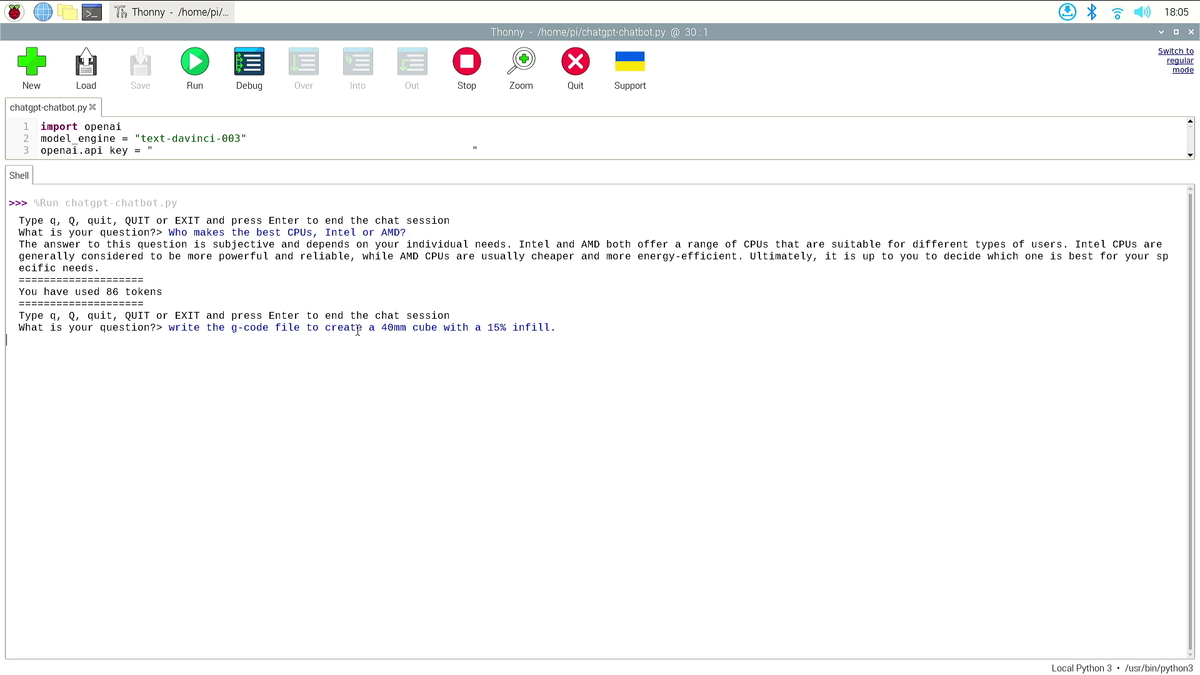1200x675 pixels.
Task: Open the Wi-Fi network tray icon
Action: point(1117,12)
